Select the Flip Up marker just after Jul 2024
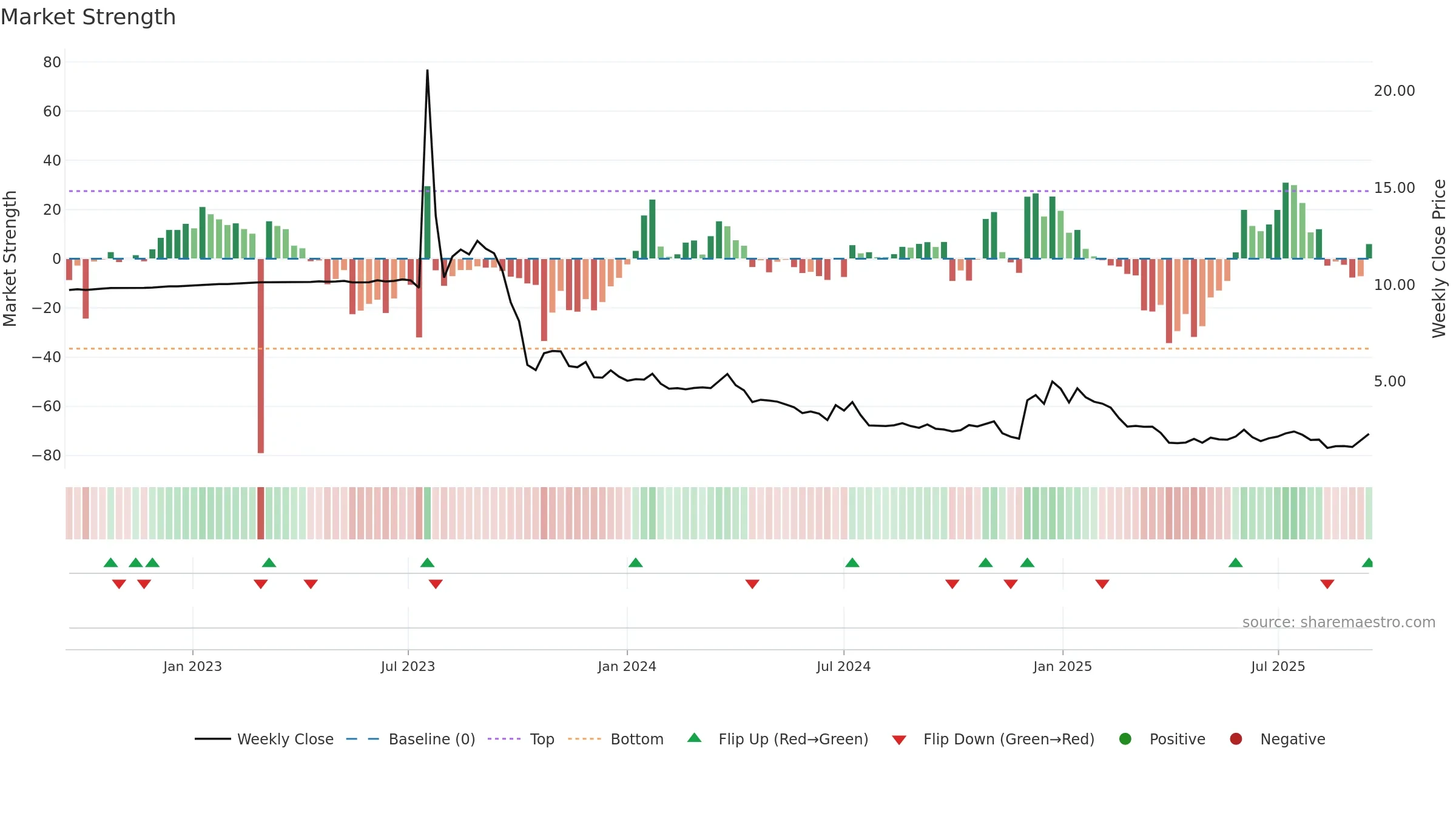 (852, 562)
